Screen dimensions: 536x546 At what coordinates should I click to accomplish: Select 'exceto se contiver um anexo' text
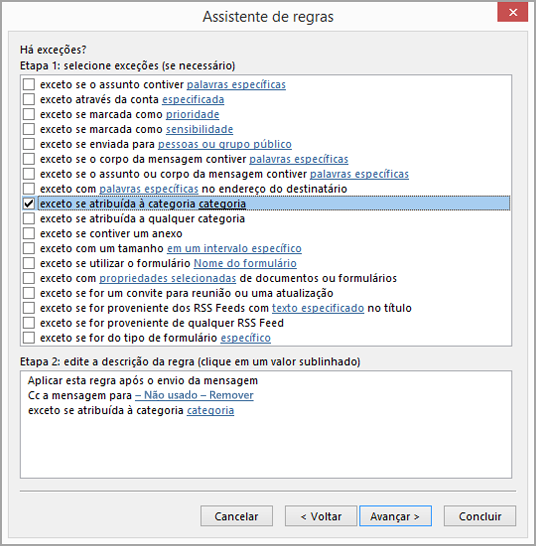pyautogui.click(x=111, y=234)
